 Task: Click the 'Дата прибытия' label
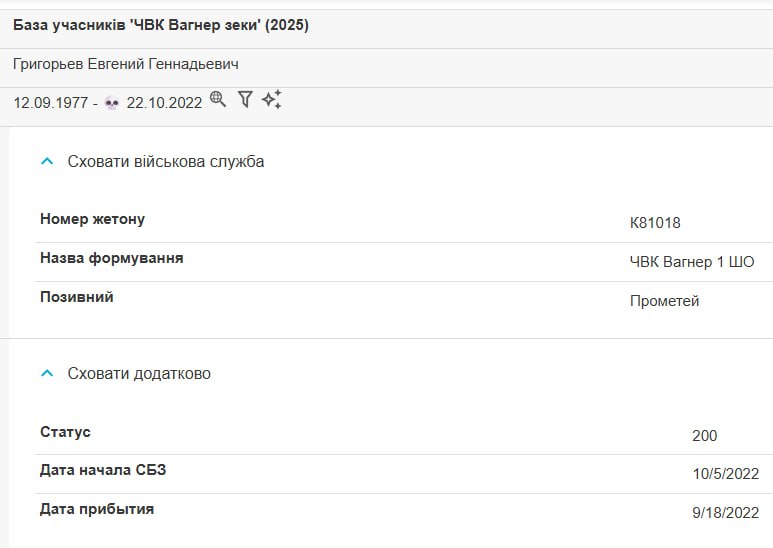coord(97,509)
